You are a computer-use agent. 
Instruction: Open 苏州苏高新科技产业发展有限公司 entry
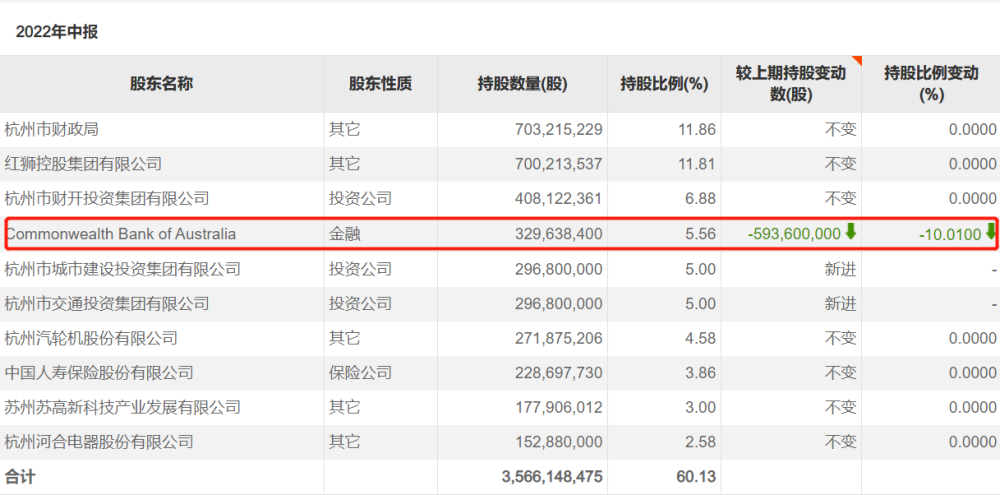point(123,408)
